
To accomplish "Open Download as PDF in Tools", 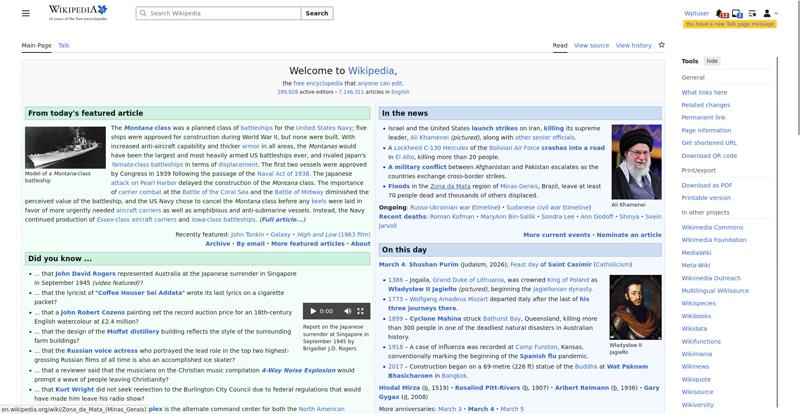I will tap(706, 185).
